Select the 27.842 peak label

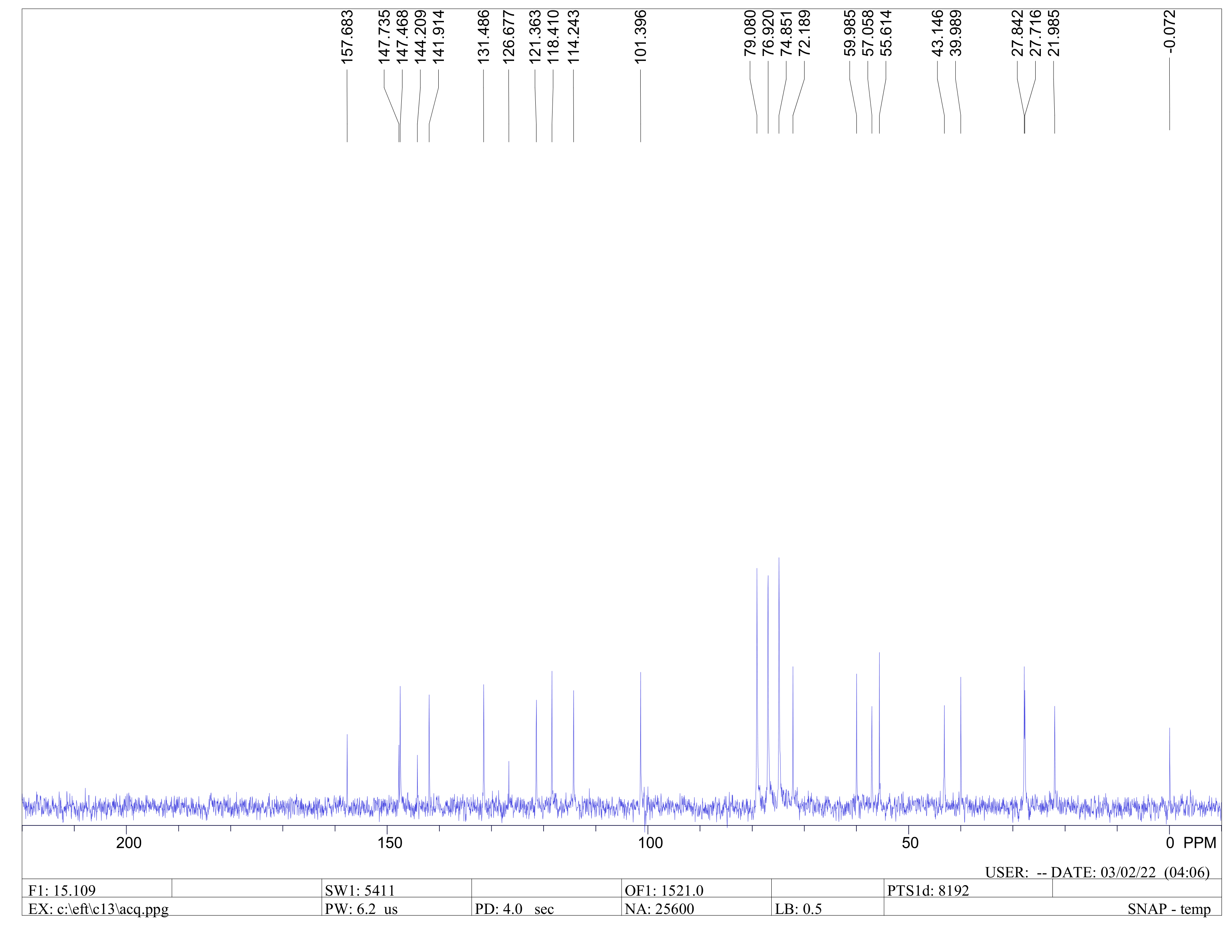pyautogui.click(x=1017, y=33)
